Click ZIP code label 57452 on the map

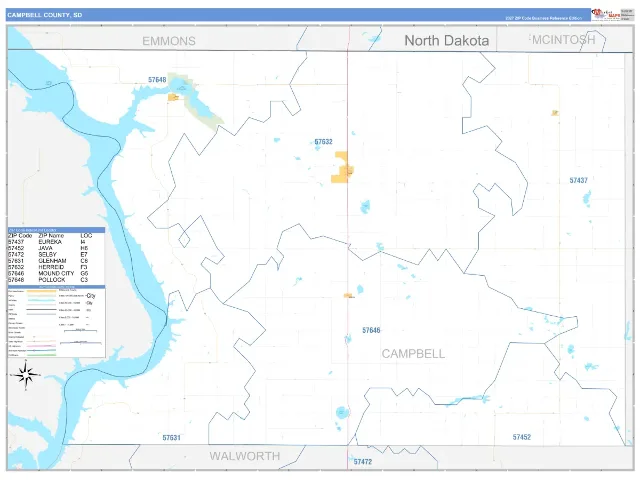coord(522,437)
